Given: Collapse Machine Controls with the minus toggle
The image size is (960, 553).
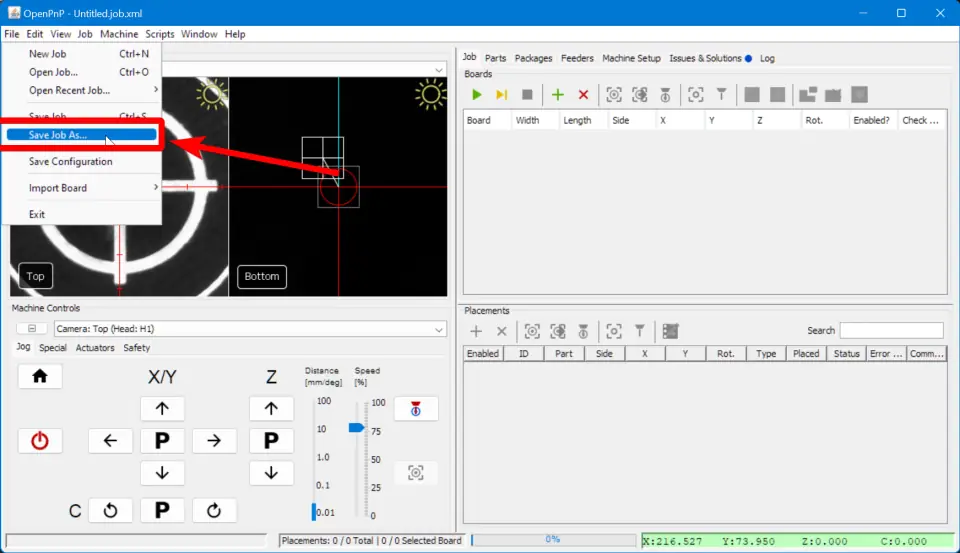Looking at the screenshot, I should pyautogui.click(x=31, y=329).
